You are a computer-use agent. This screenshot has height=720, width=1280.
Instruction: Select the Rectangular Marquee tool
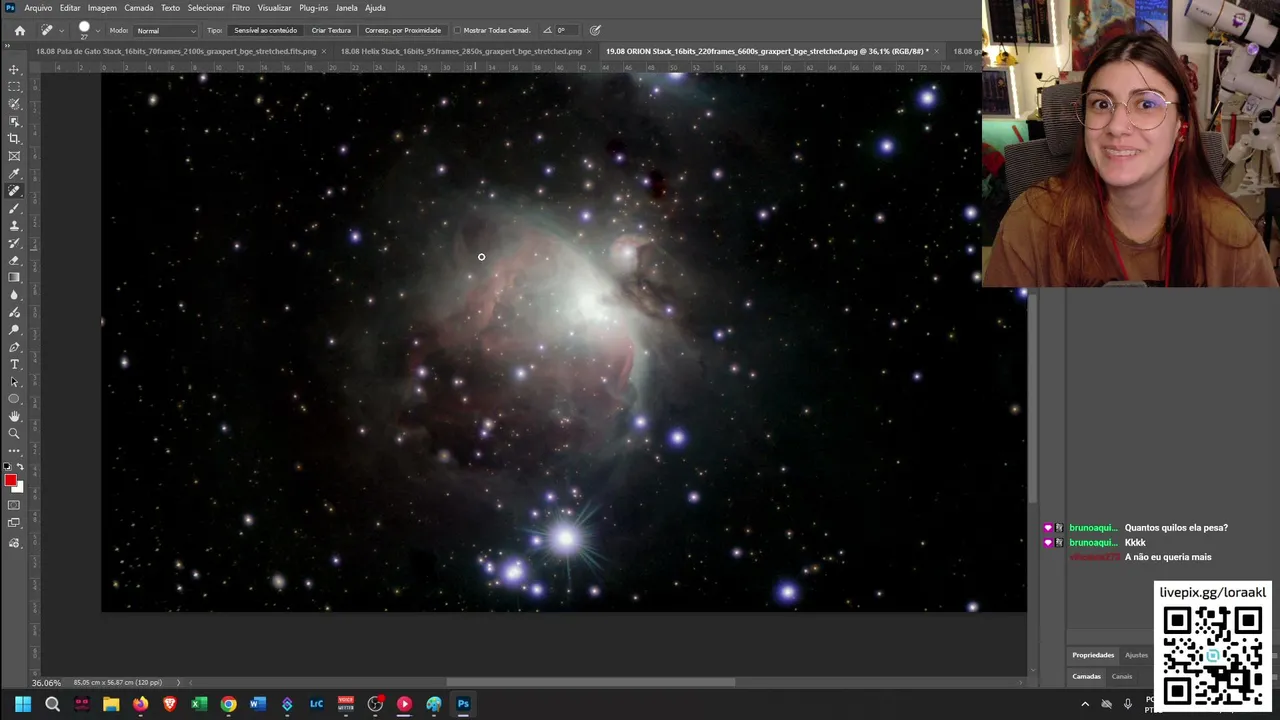coord(14,87)
